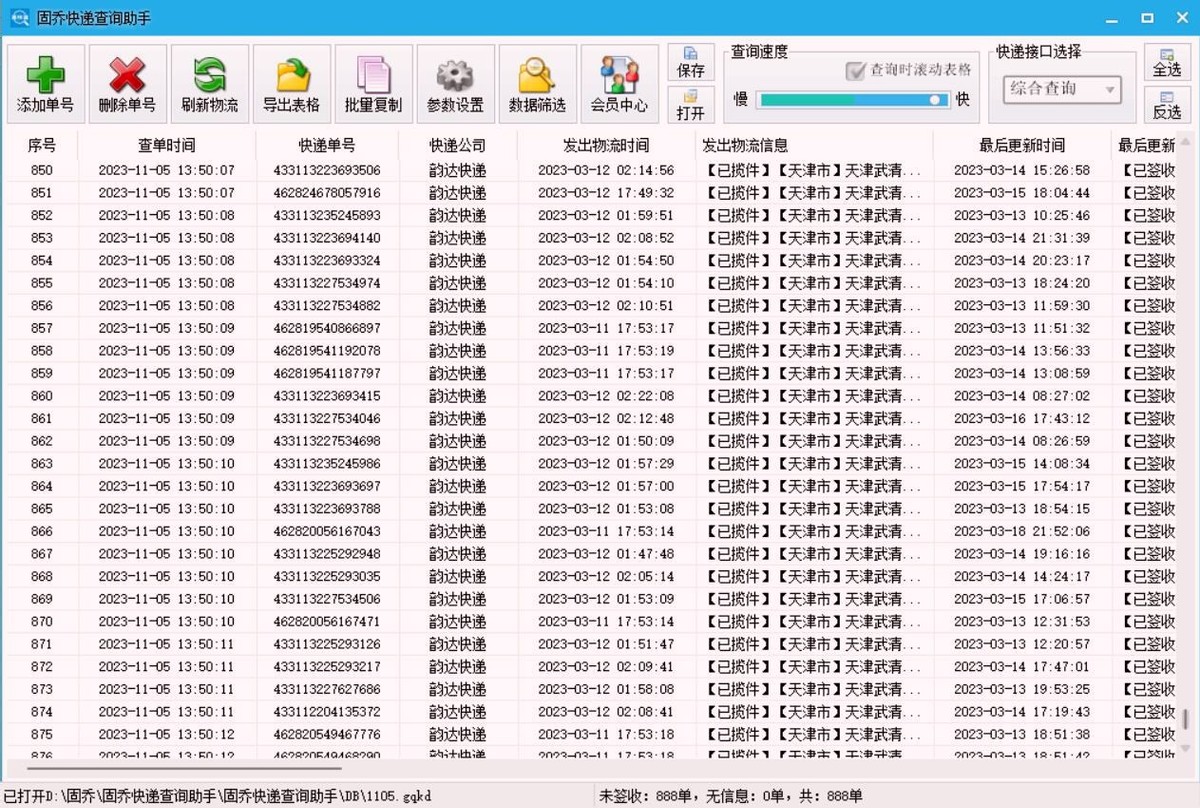
Task: Enable 查询时滚动表格 scroll-while-querying option
Action: click(x=857, y=72)
